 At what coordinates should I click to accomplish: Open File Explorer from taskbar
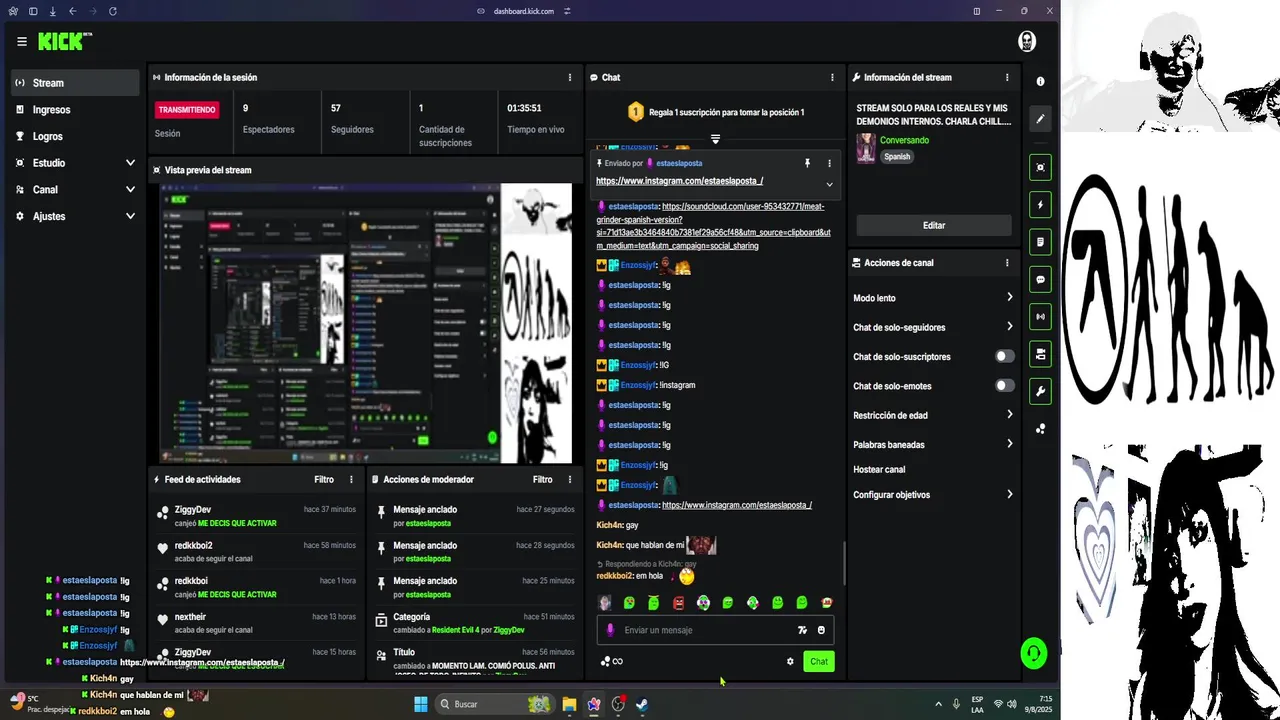tap(569, 704)
